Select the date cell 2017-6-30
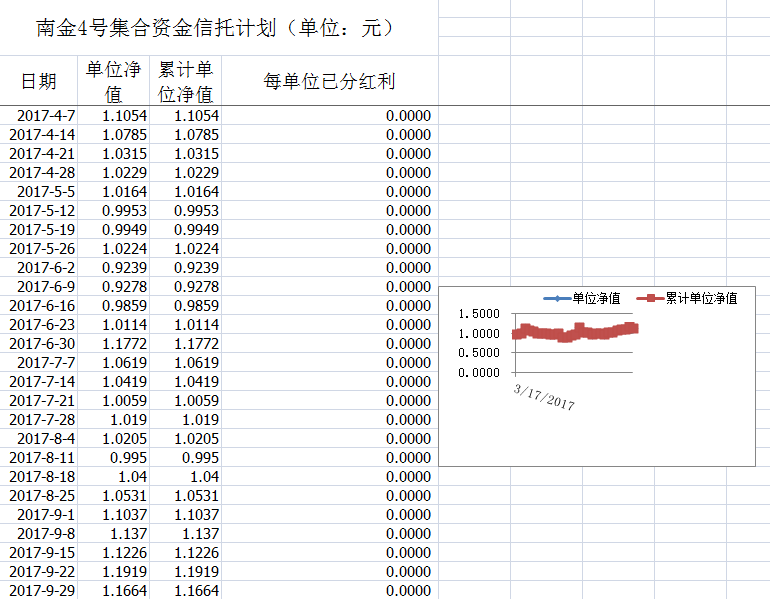The height and width of the screenshot is (599, 770). 41,344
